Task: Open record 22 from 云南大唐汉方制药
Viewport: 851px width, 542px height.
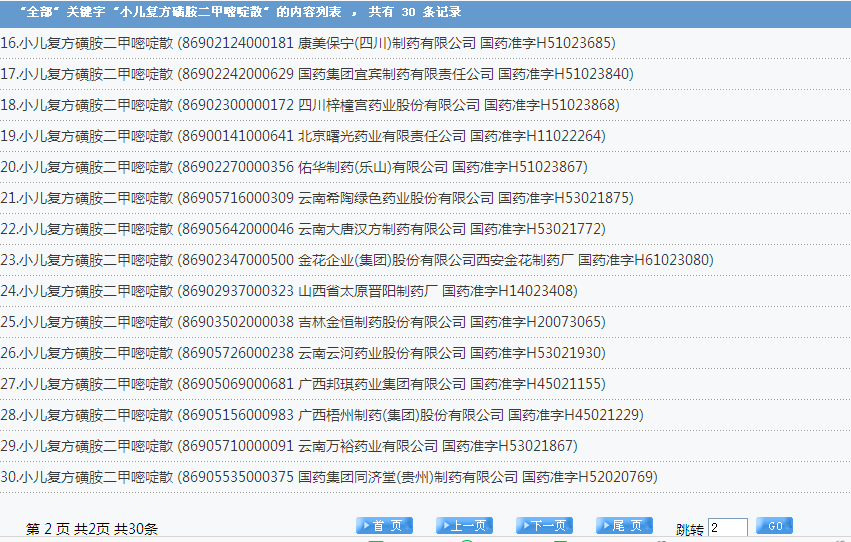Action: click(x=302, y=229)
